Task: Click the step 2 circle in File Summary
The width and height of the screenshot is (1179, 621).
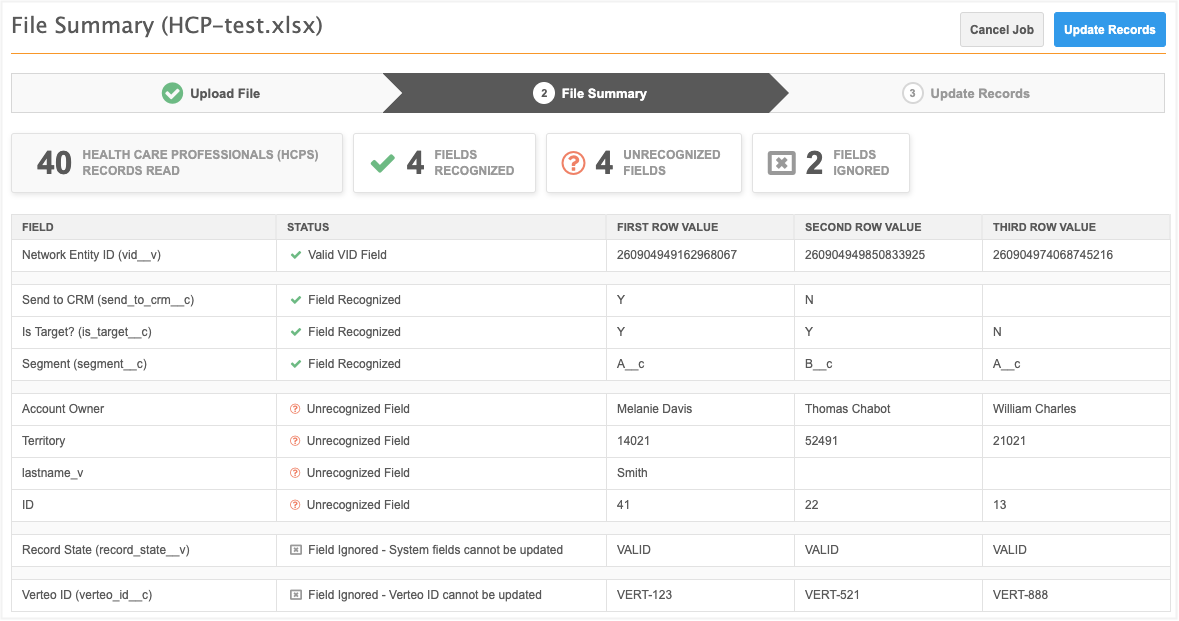Action: coord(543,93)
